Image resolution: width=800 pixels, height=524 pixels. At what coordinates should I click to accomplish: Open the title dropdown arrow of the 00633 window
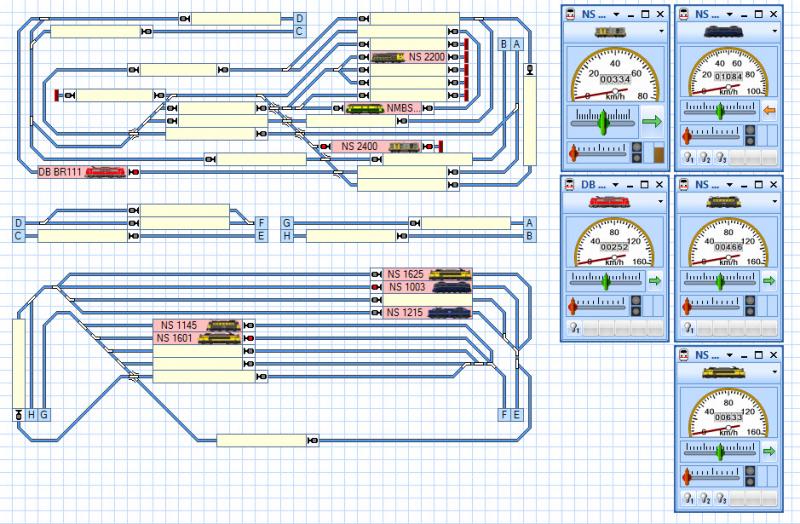click(730, 355)
